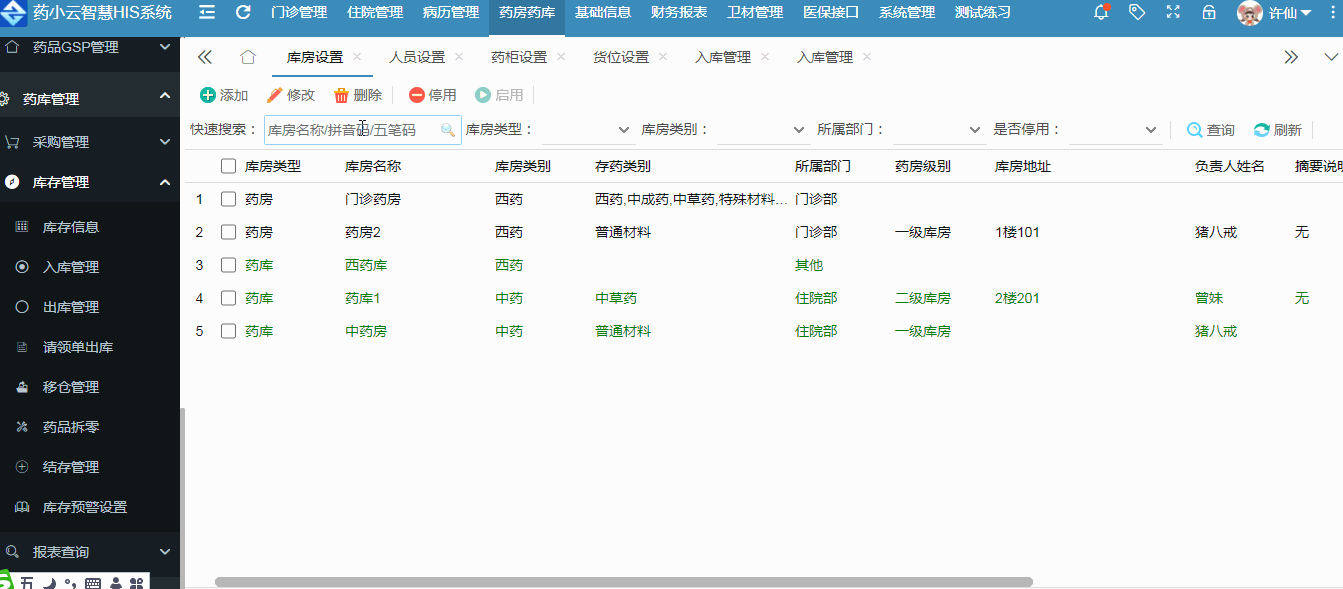
Task: Check the box for 中药房 row
Action: [228, 331]
